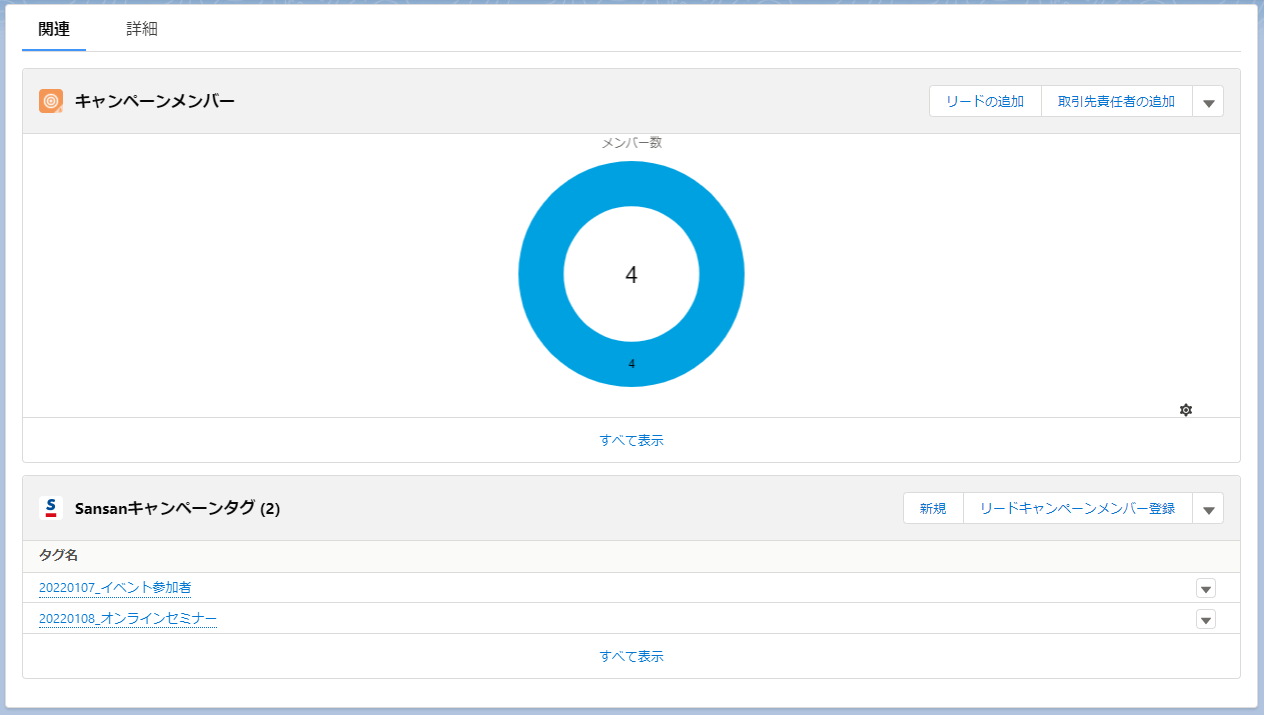Screen dimensions: 1264x715
Task: Open the Sansanキャンペーンタグ (2) section title
Action: coord(177,508)
